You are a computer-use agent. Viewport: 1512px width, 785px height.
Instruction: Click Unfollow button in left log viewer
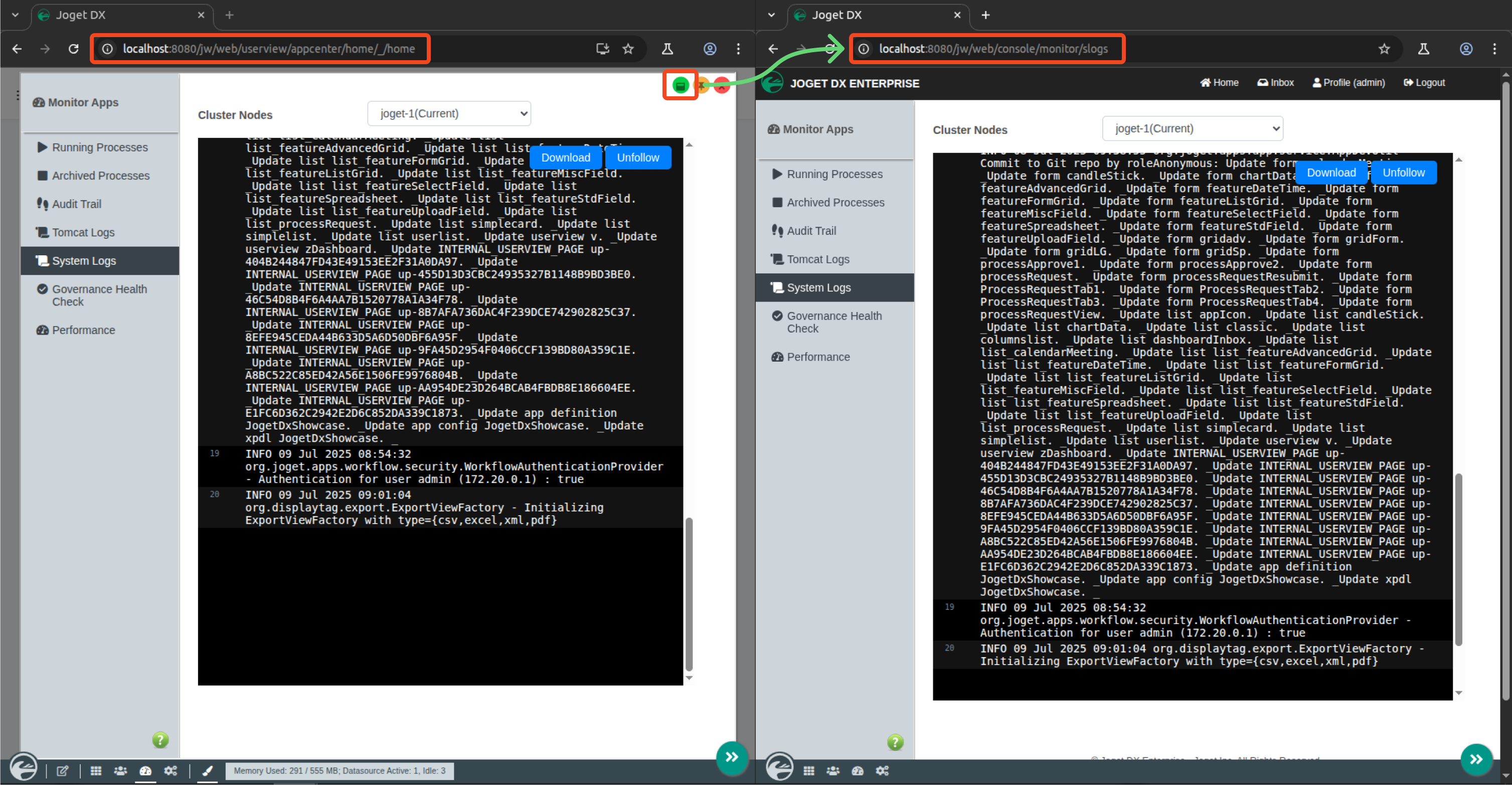click(x=637, y=158)
